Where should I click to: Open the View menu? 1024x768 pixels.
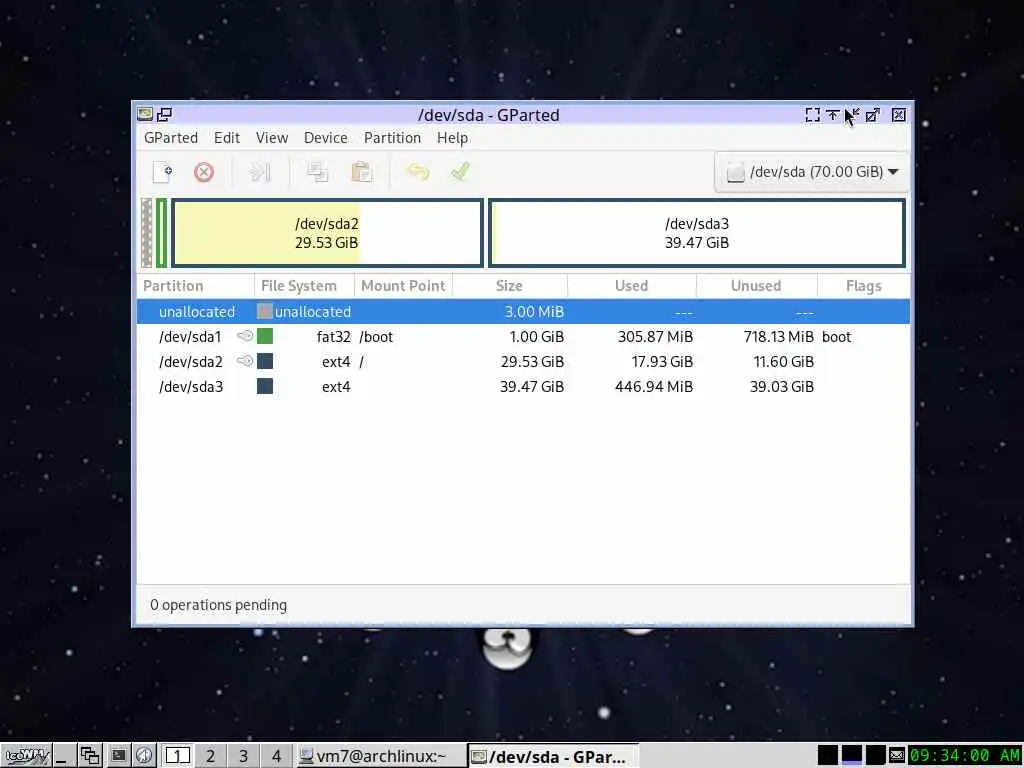[272, 138]
